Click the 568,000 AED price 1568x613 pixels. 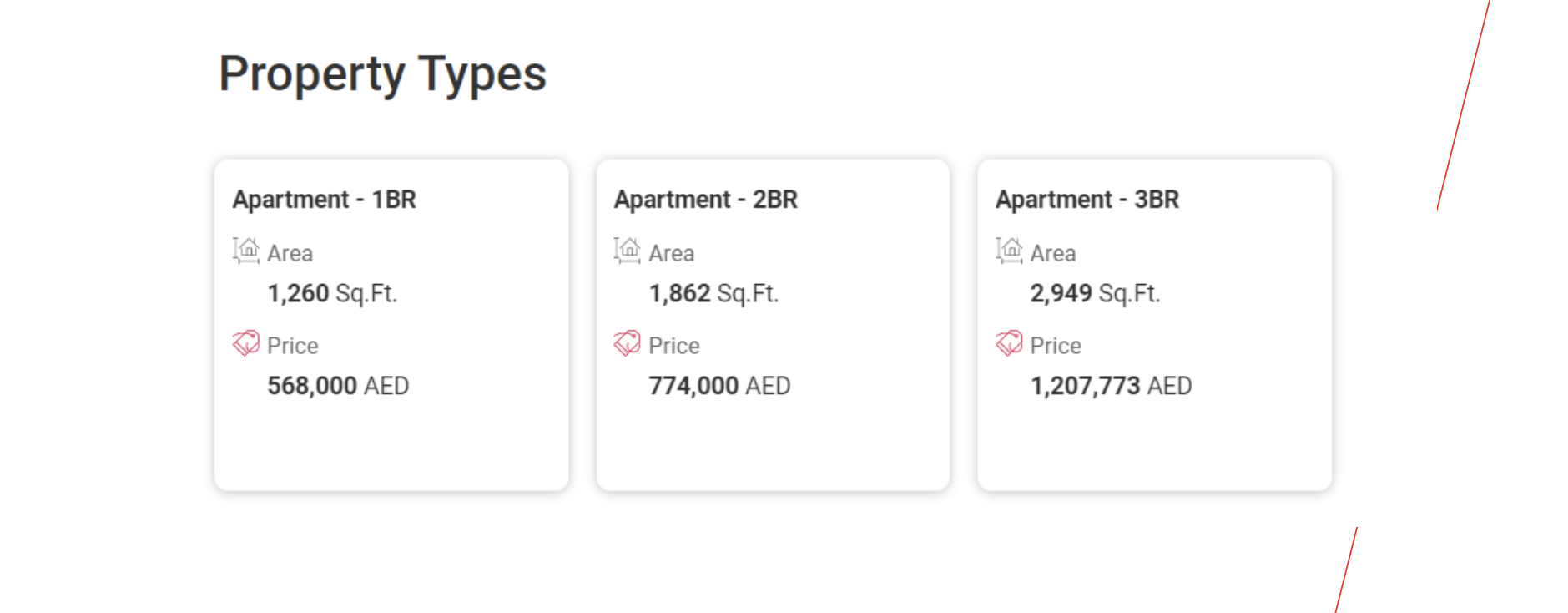[338, 386]
